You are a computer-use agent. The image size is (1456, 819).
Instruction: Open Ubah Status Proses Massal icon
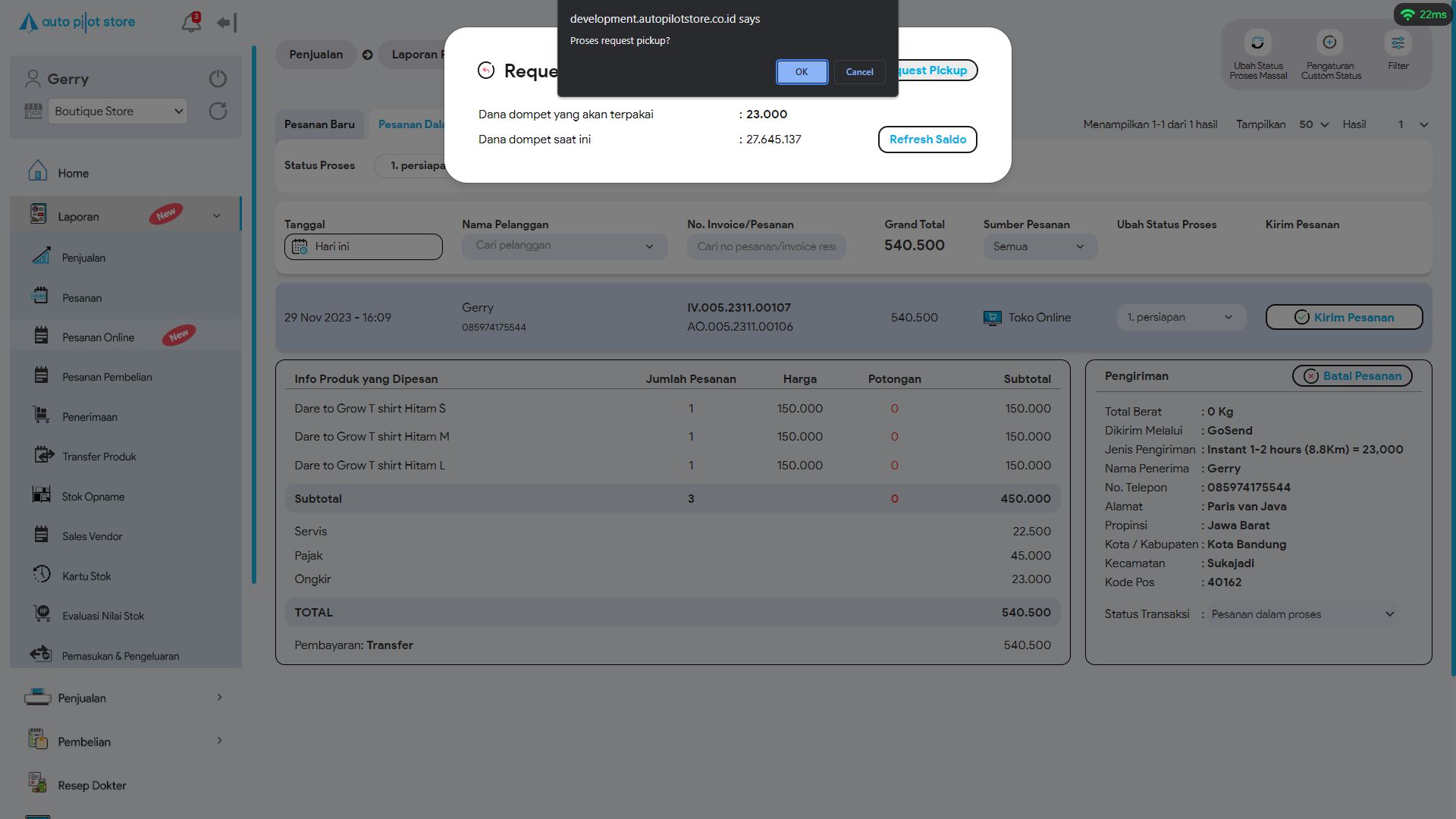1257,43
